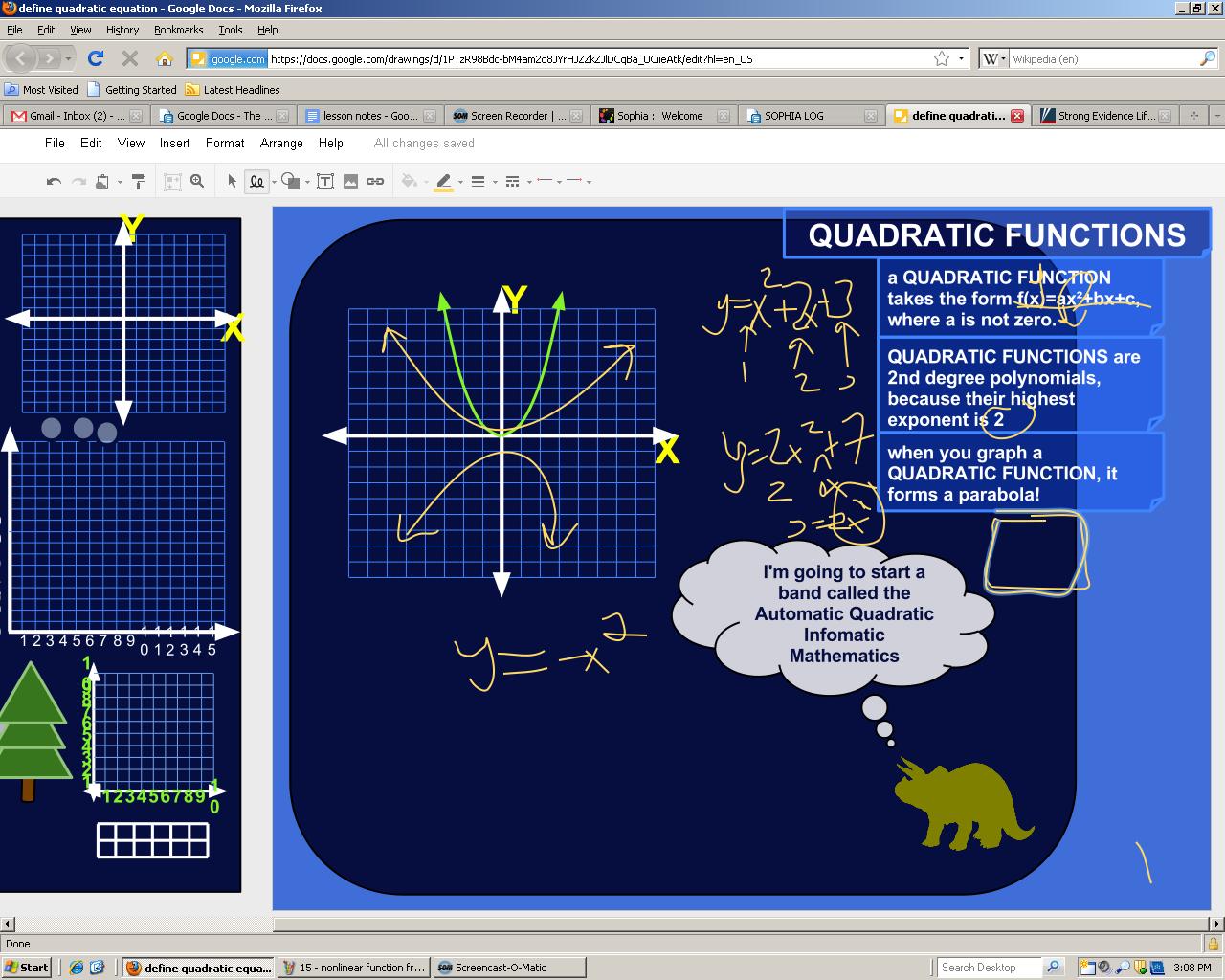The width and height of the screenshot is (1225, 980).
Task: Click the zoom-to-fit icon
Action: click(x=172, y=181)
